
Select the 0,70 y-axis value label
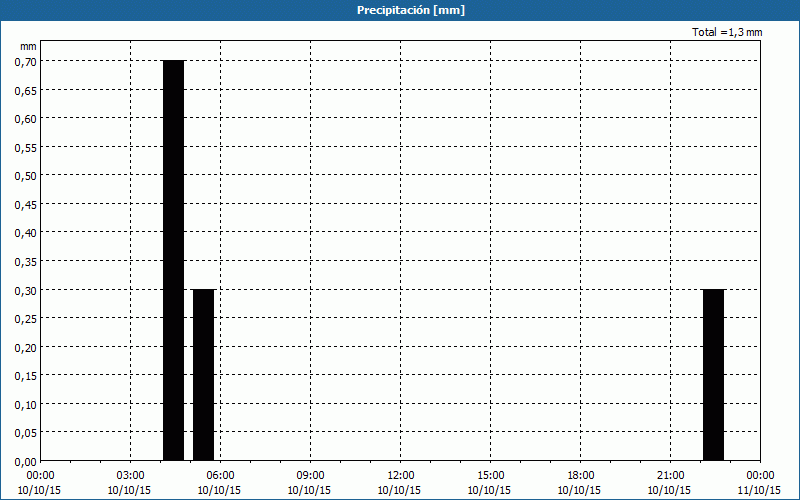25,61
